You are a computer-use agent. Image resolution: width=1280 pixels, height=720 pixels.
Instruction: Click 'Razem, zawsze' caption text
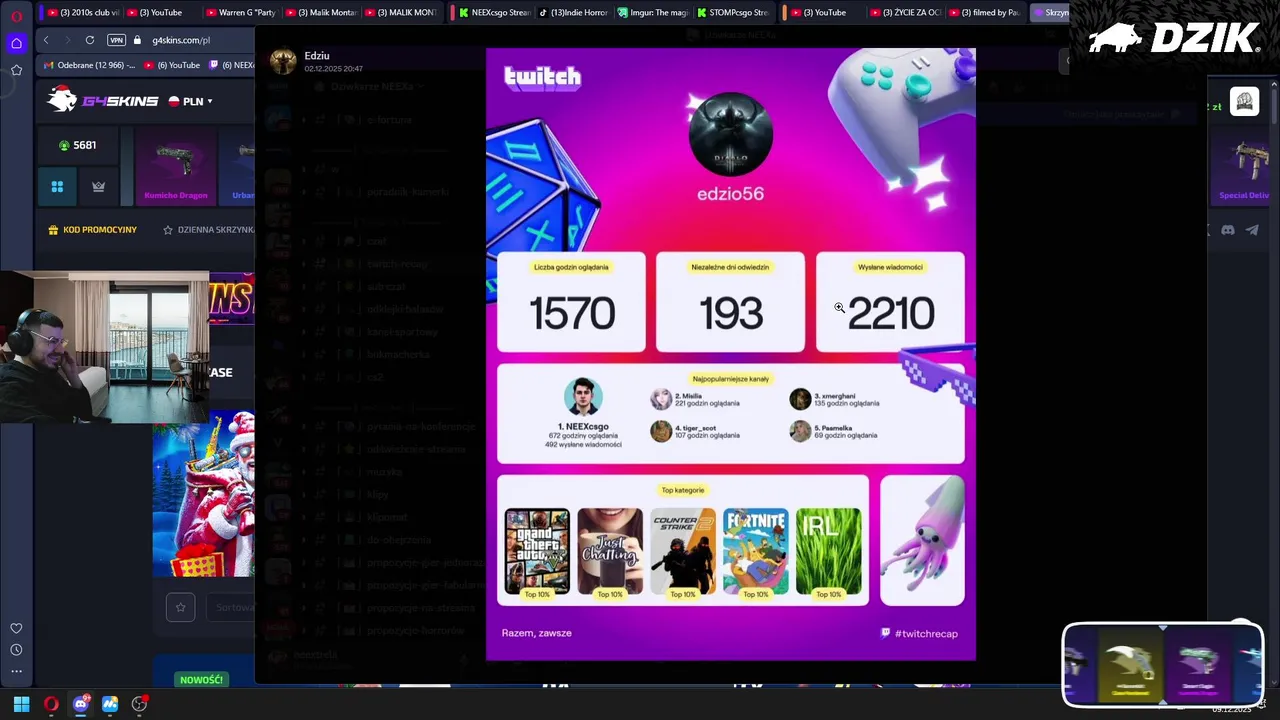[536, 633]
